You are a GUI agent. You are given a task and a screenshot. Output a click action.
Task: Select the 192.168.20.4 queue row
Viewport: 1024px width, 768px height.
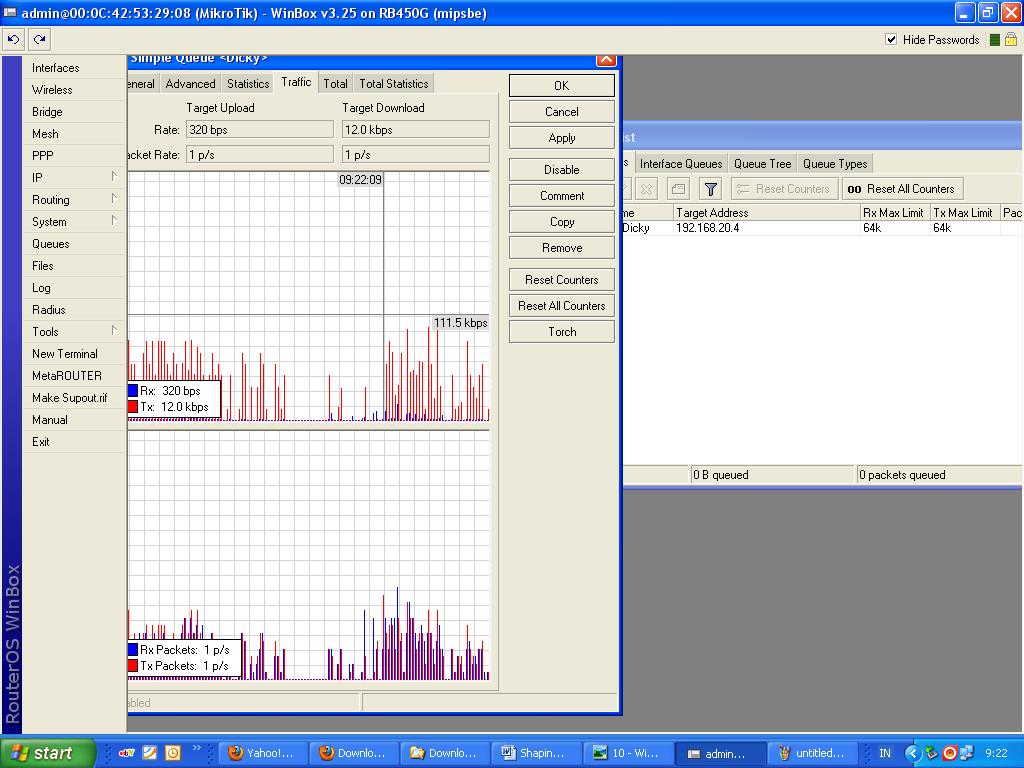pyautogui.click(x=822, y=228)
